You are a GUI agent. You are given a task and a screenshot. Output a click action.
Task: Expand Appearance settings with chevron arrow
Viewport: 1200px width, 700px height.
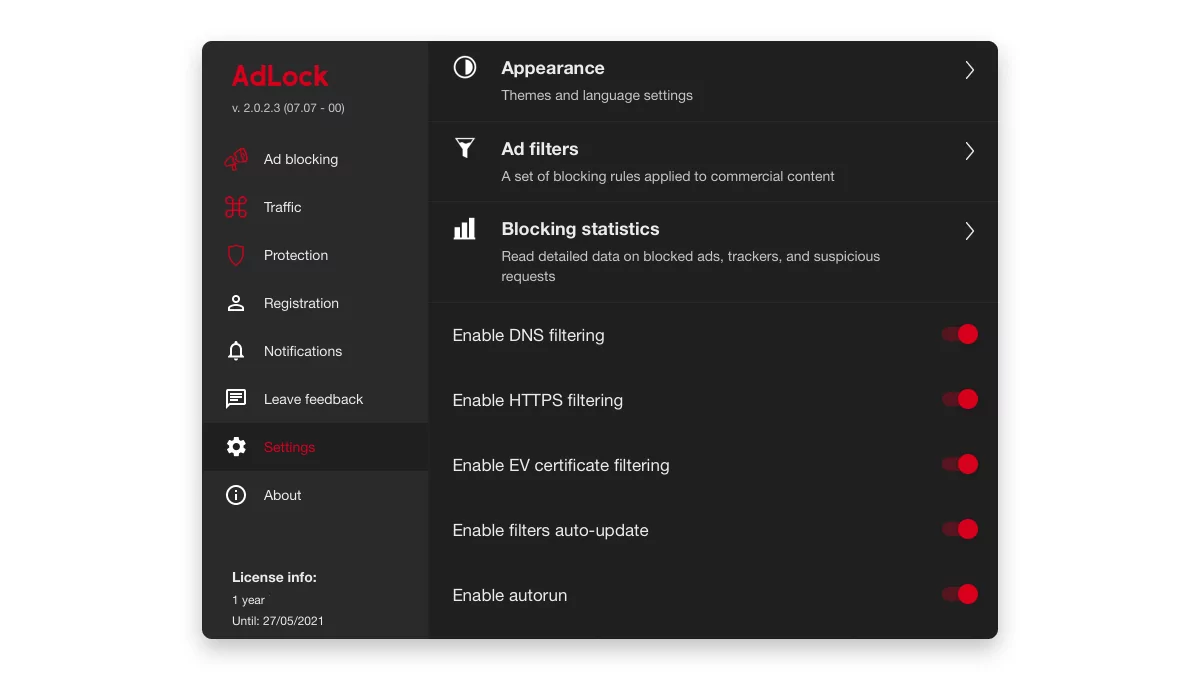point(969,70)
